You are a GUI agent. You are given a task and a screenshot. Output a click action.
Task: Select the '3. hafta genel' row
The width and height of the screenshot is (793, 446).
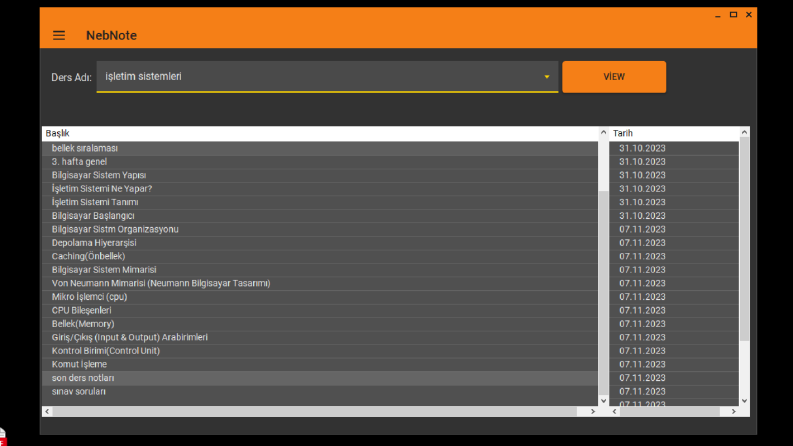(320, 162)
